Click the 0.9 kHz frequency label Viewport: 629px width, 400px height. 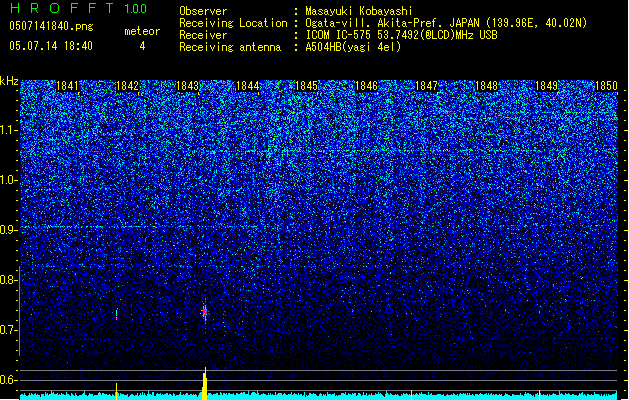tap(8, 229)
